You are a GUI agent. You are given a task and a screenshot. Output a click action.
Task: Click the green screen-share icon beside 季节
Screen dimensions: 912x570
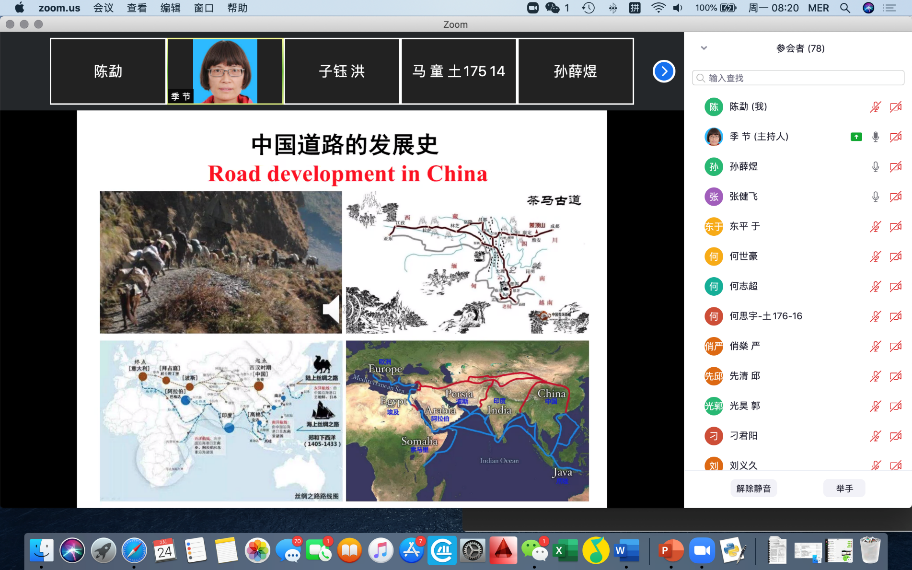pos(856,137)
